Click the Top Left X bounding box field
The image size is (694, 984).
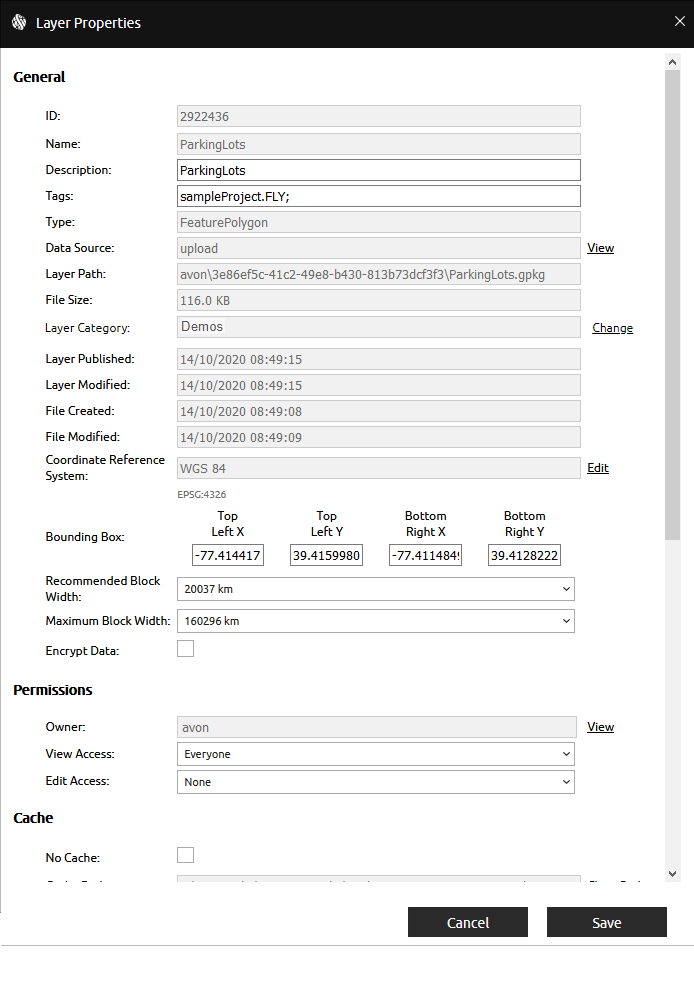pos(228,555)
